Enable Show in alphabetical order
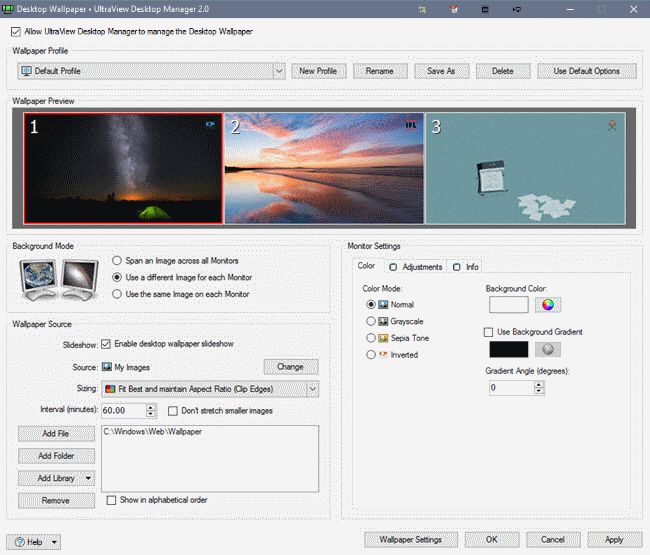The width and height of the screenshot is (650, 555). (x=111, y=500)
